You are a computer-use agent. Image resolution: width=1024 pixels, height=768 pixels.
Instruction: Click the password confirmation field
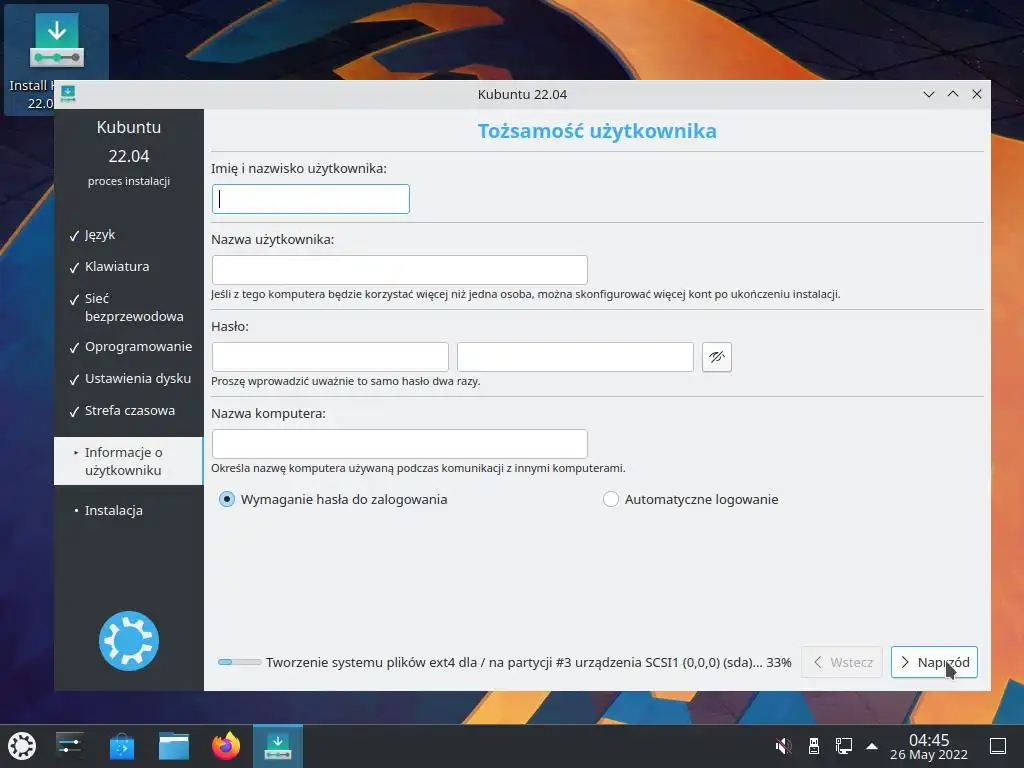point(575,357)
